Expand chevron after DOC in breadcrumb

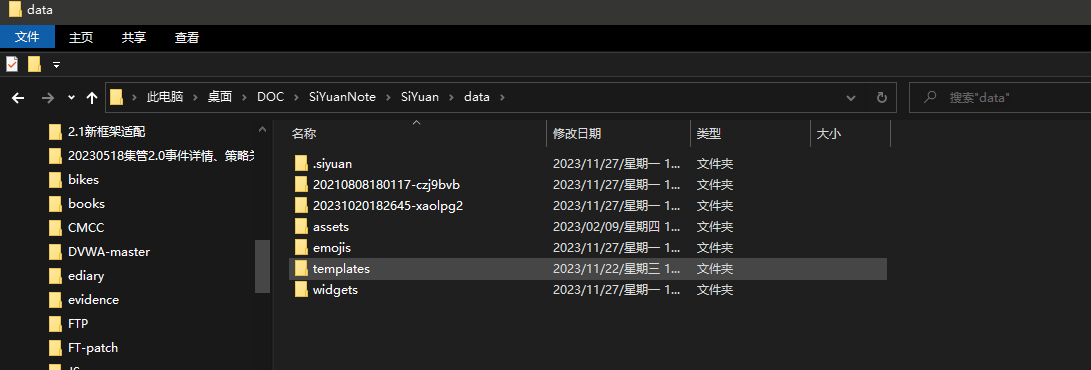point(296,97)
